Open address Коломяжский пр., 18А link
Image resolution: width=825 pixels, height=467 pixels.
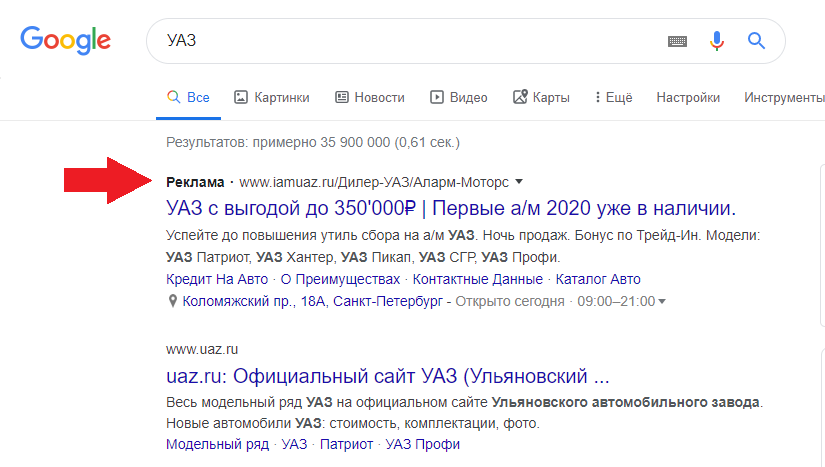pos(313,301)
